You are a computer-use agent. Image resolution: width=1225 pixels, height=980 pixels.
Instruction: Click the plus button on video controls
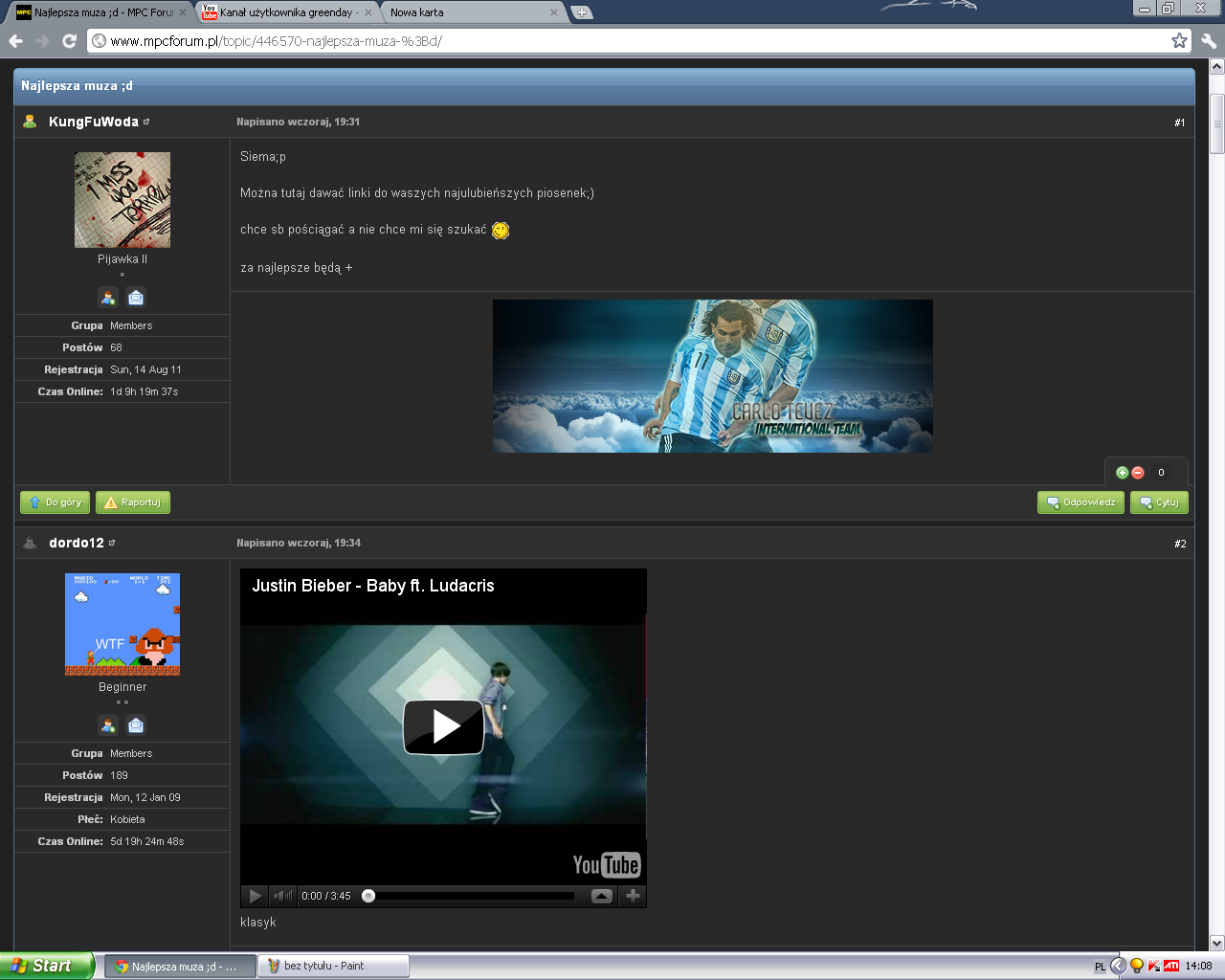pos(633,897)
